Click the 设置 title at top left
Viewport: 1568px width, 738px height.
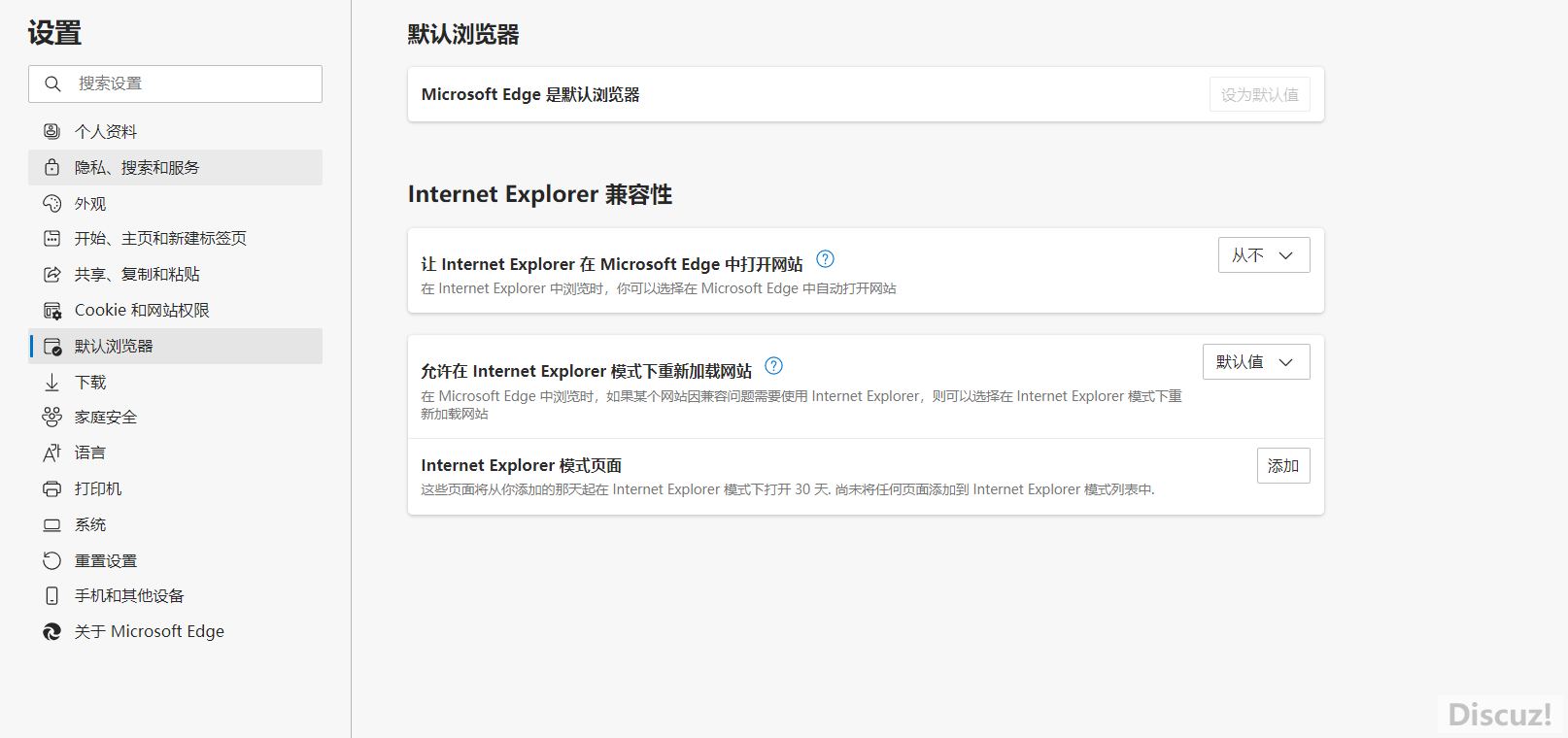[54, 33]
